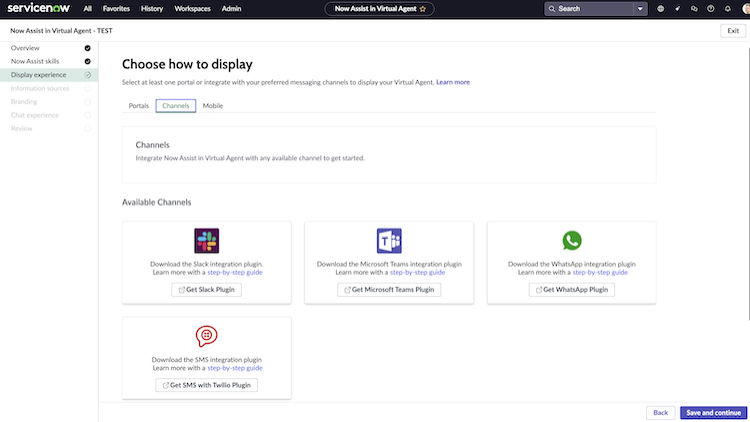This screenshot has width=750, height=422.
Task: Open the Workspaces menu
Action: [x=192, y=9]
